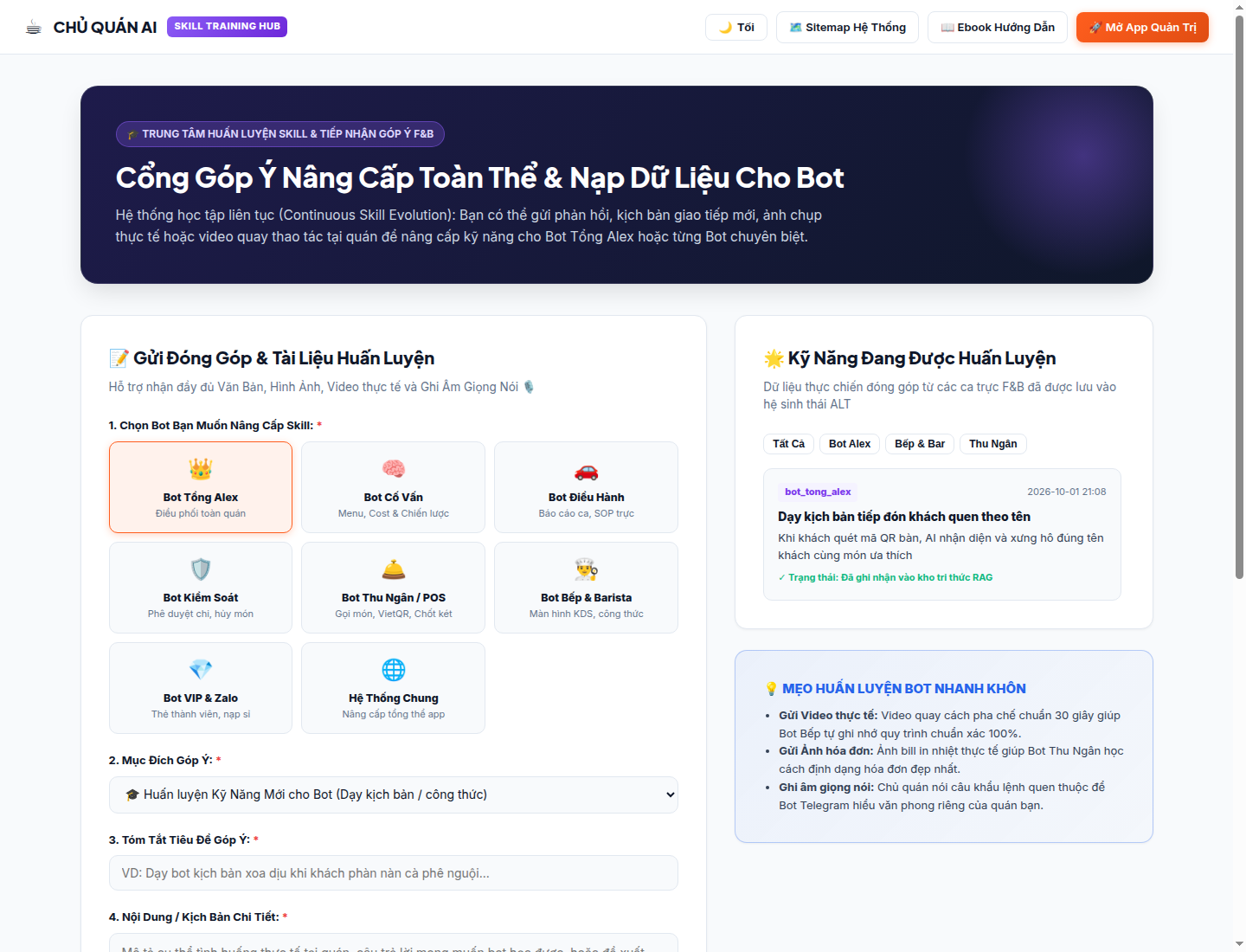The image size is (1246, 952).
Task: Show all skills with Tất Cả filter
Action: pos(788,444)
